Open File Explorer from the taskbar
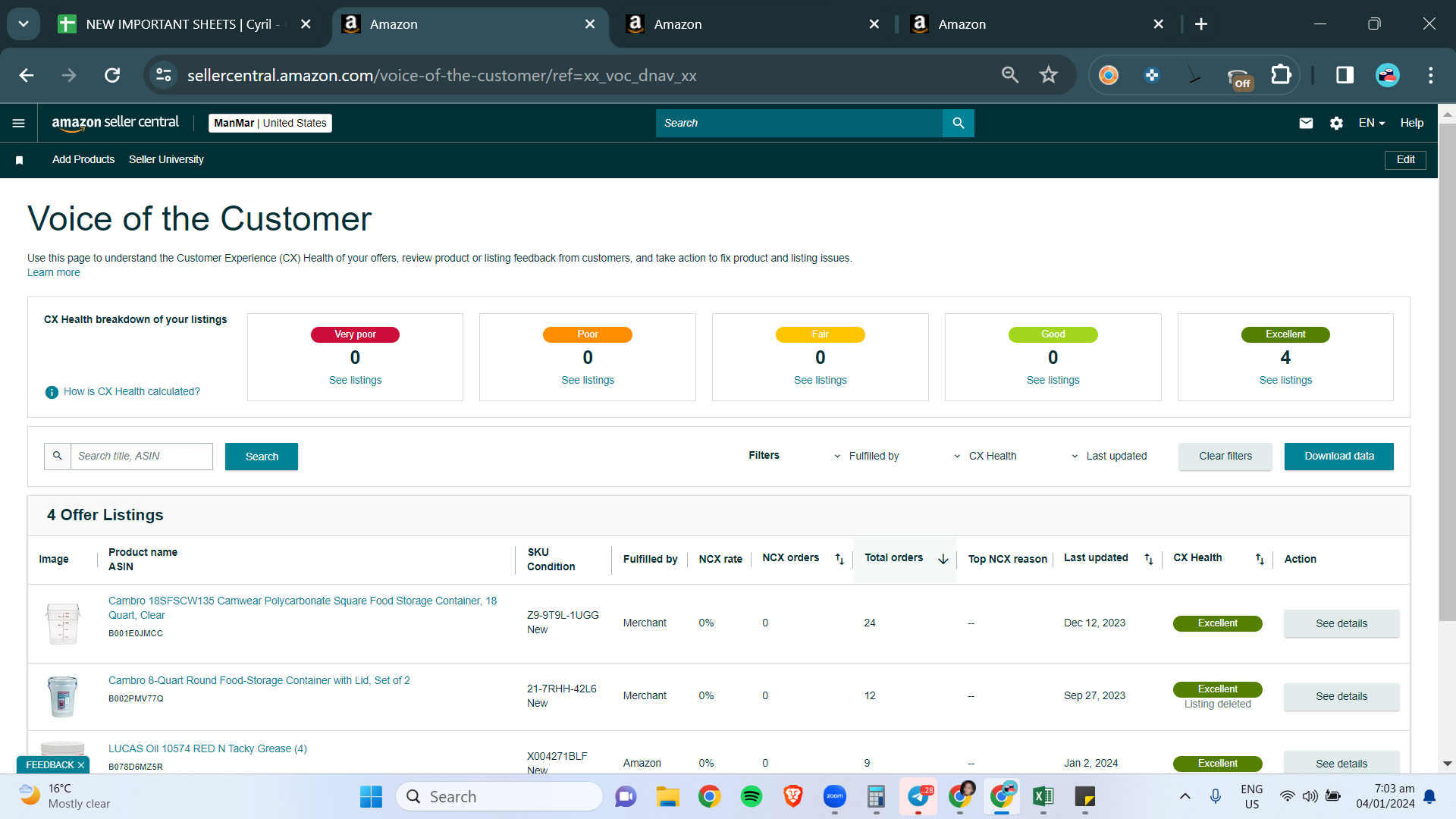Image resolution: width=1456 pixels, height=819 pixels. coord(667,797)
